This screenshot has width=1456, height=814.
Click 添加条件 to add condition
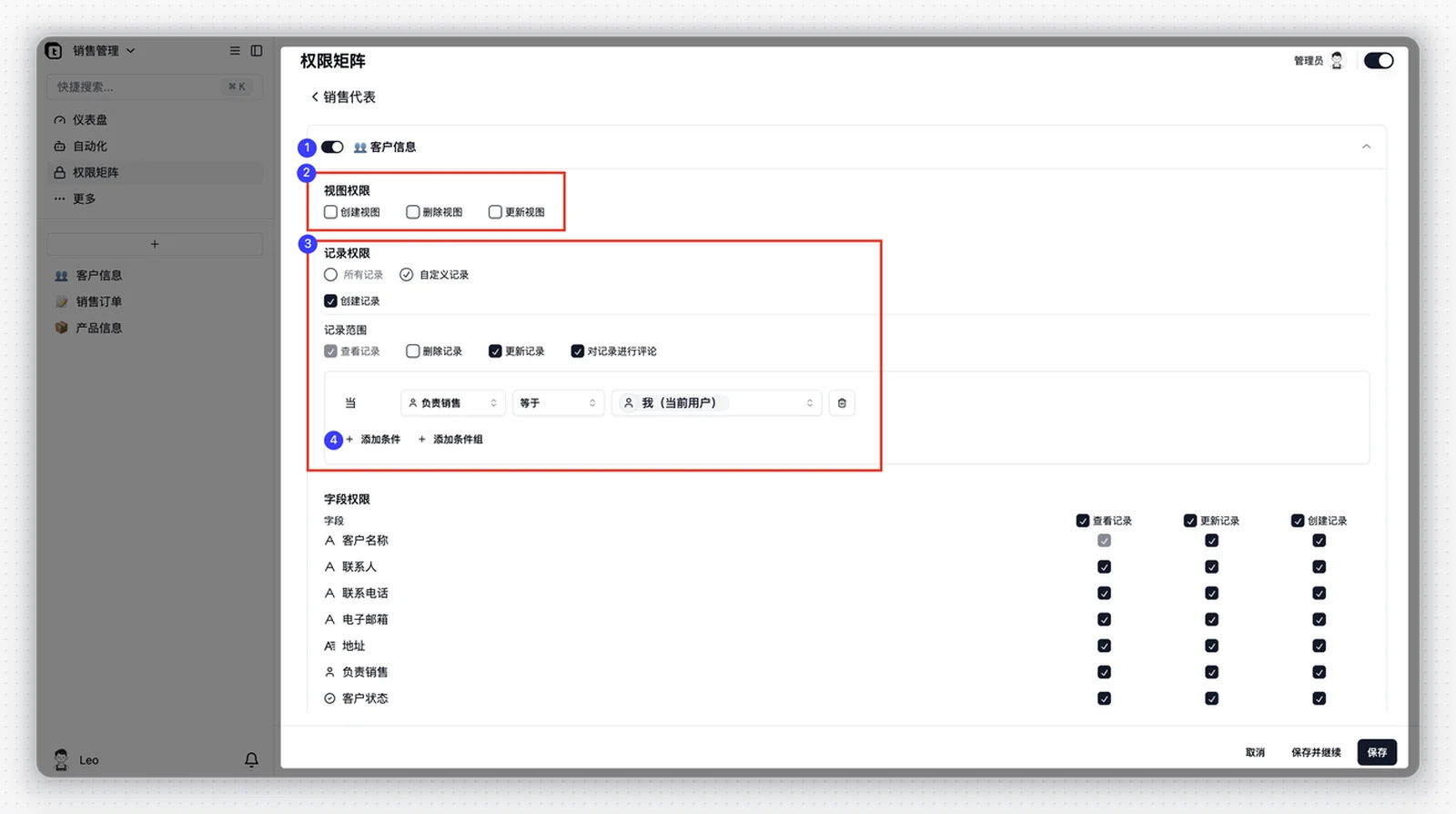tap(373, 440)
